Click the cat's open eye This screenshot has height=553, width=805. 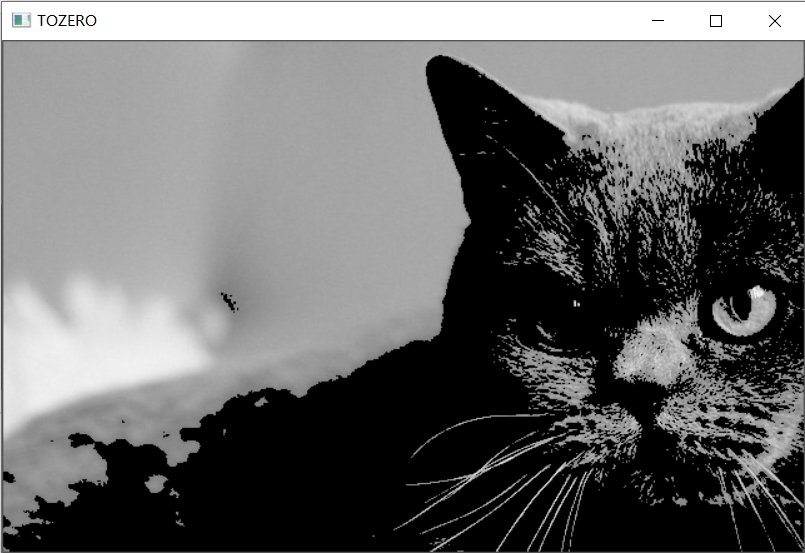coord(742,309)
